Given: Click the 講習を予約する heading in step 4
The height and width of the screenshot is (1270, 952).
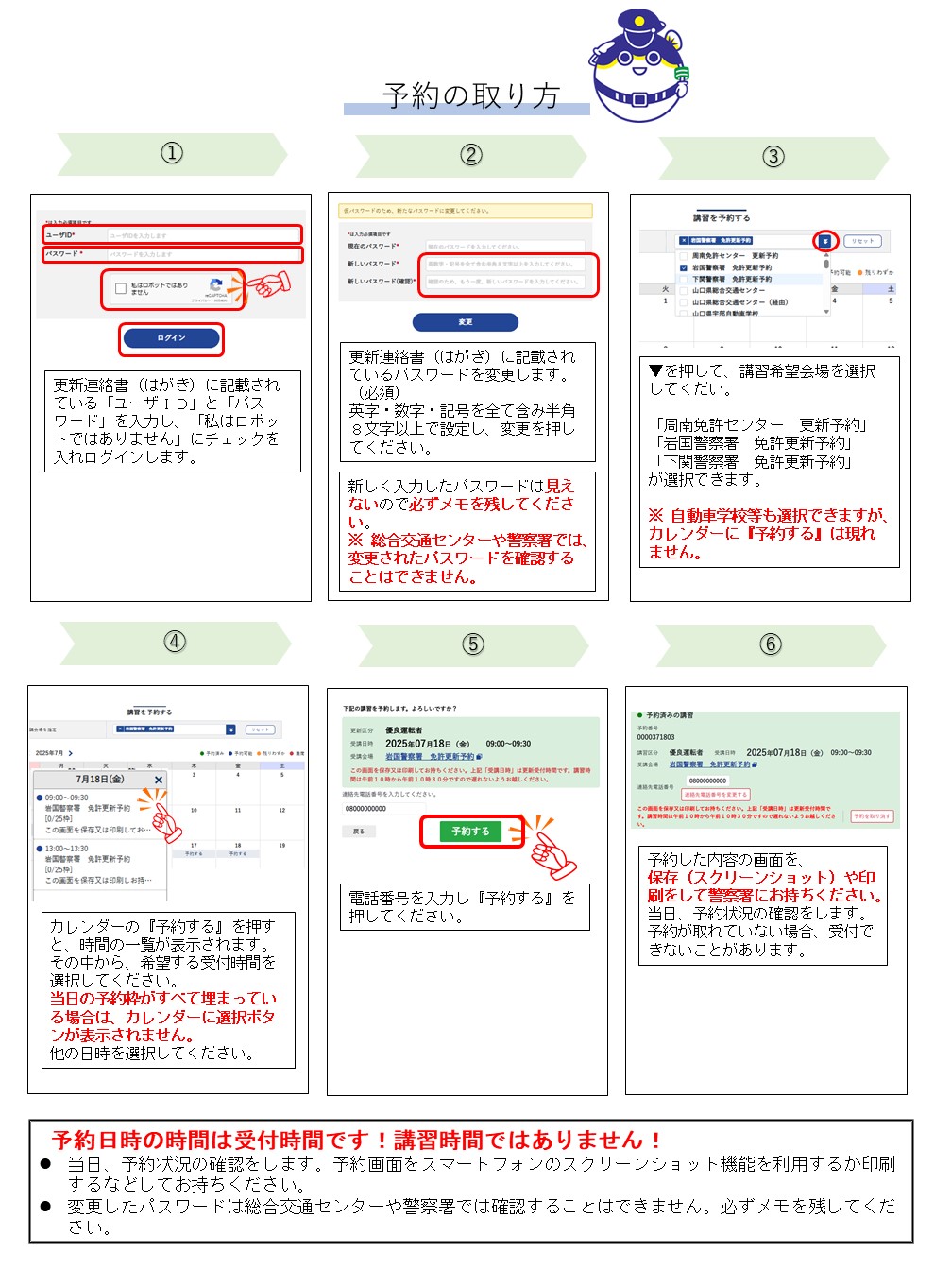Looking at the screenshot, I should pyautogui.click(x=150, y=712).
